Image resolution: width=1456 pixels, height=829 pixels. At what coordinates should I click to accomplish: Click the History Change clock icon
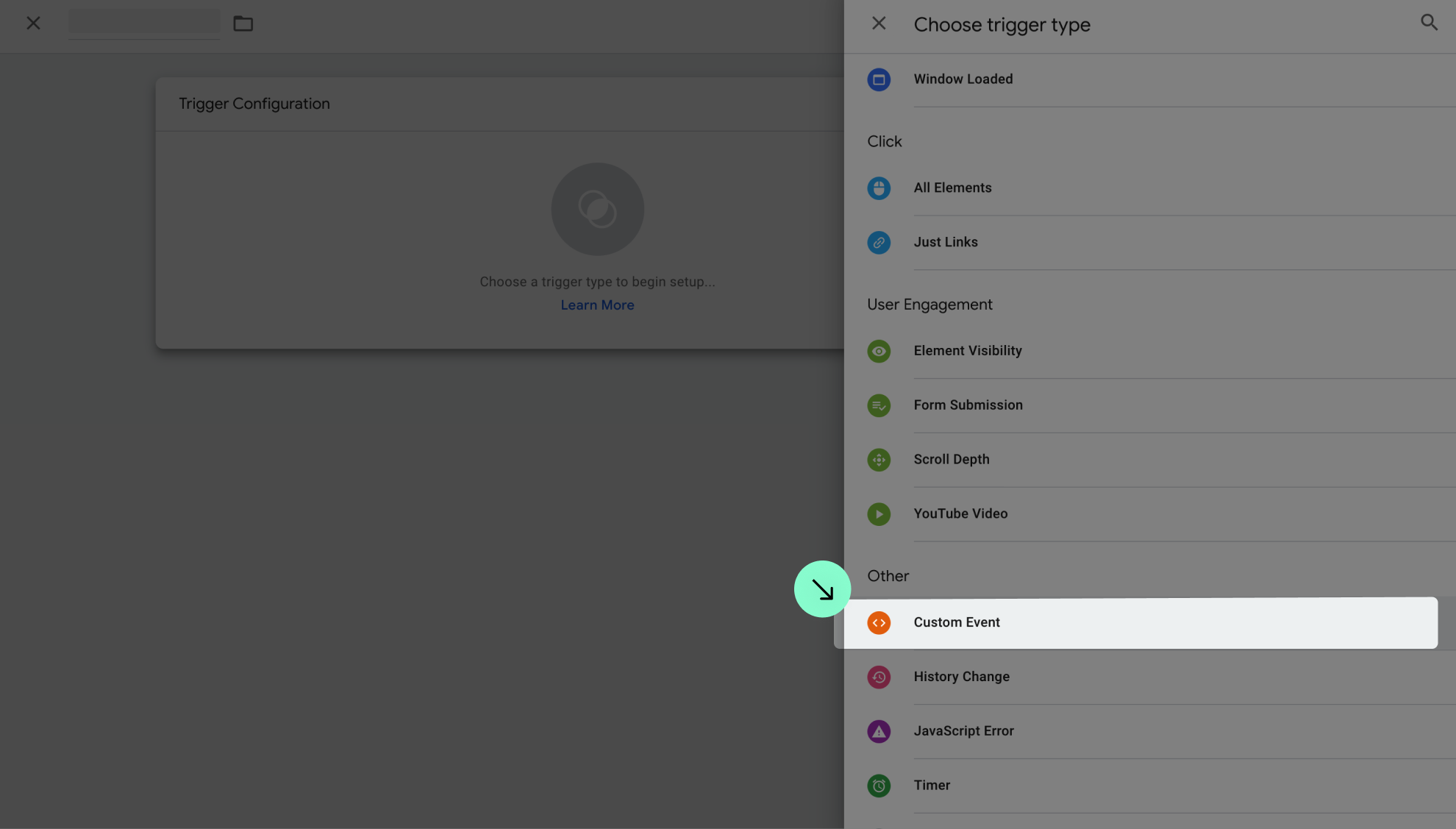[879, 677]
